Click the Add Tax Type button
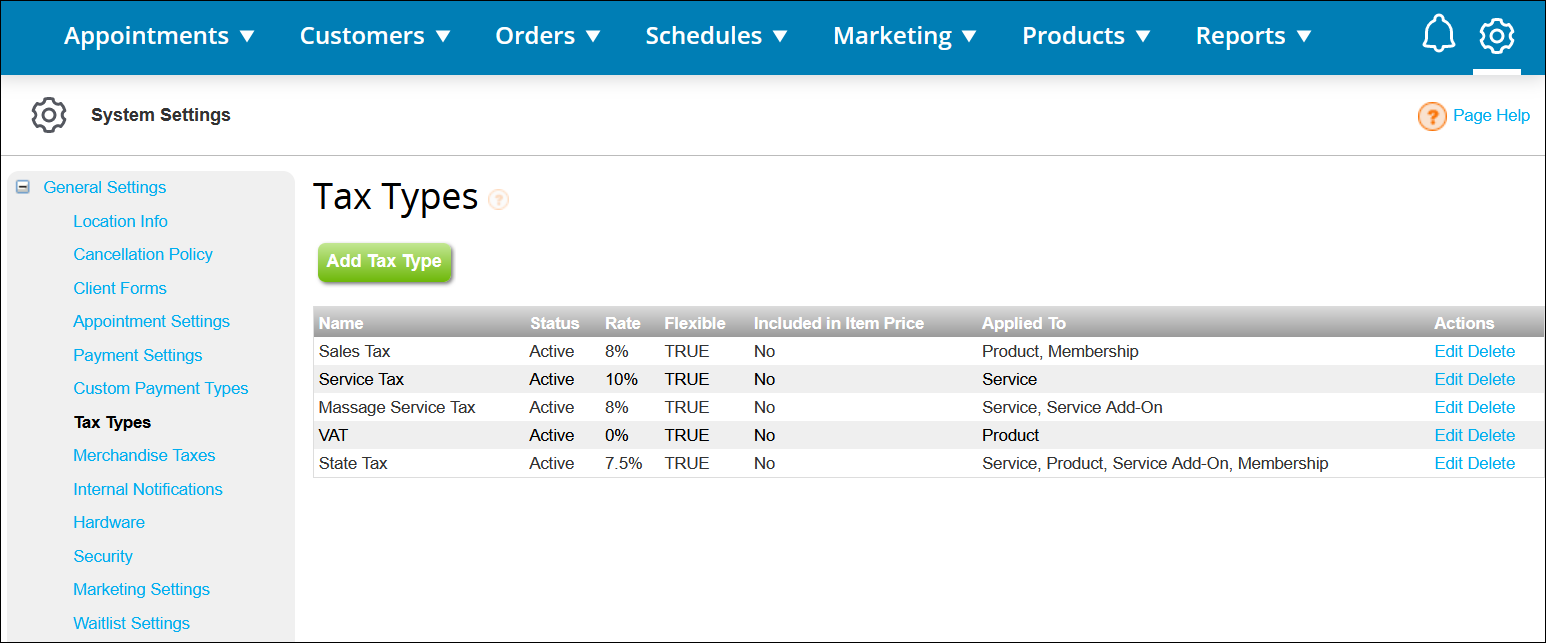Viewport: 1546px width, 643px height. 384,262
